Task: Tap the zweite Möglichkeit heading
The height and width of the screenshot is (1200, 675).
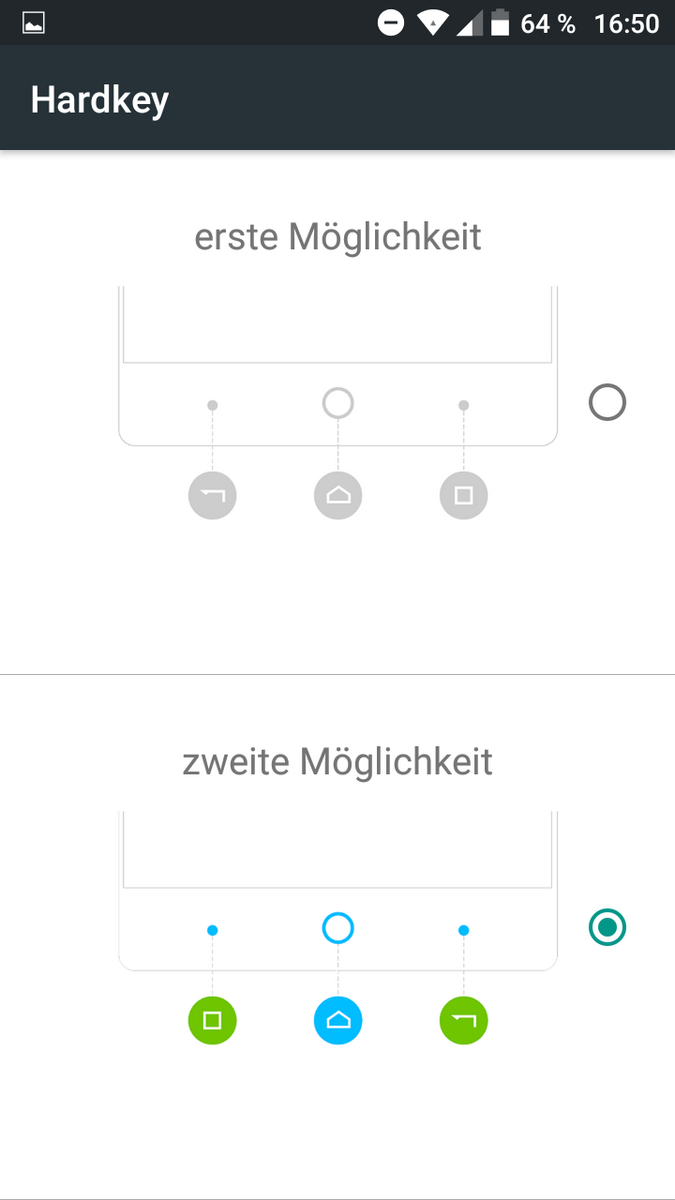Action: point(338,762)
